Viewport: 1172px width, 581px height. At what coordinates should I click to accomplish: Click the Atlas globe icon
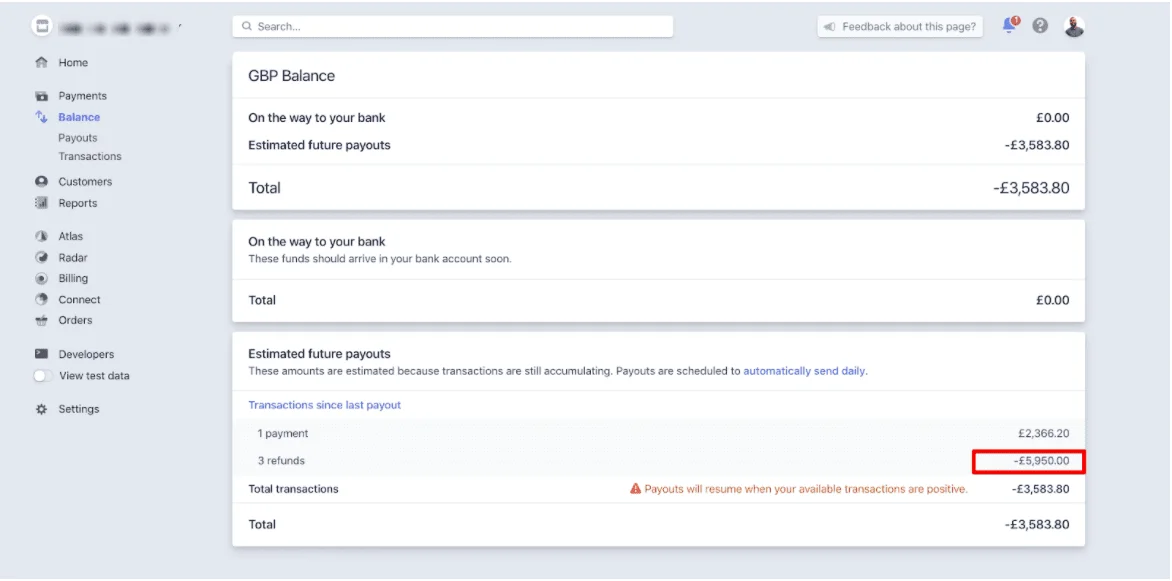[x=42, y=236]
